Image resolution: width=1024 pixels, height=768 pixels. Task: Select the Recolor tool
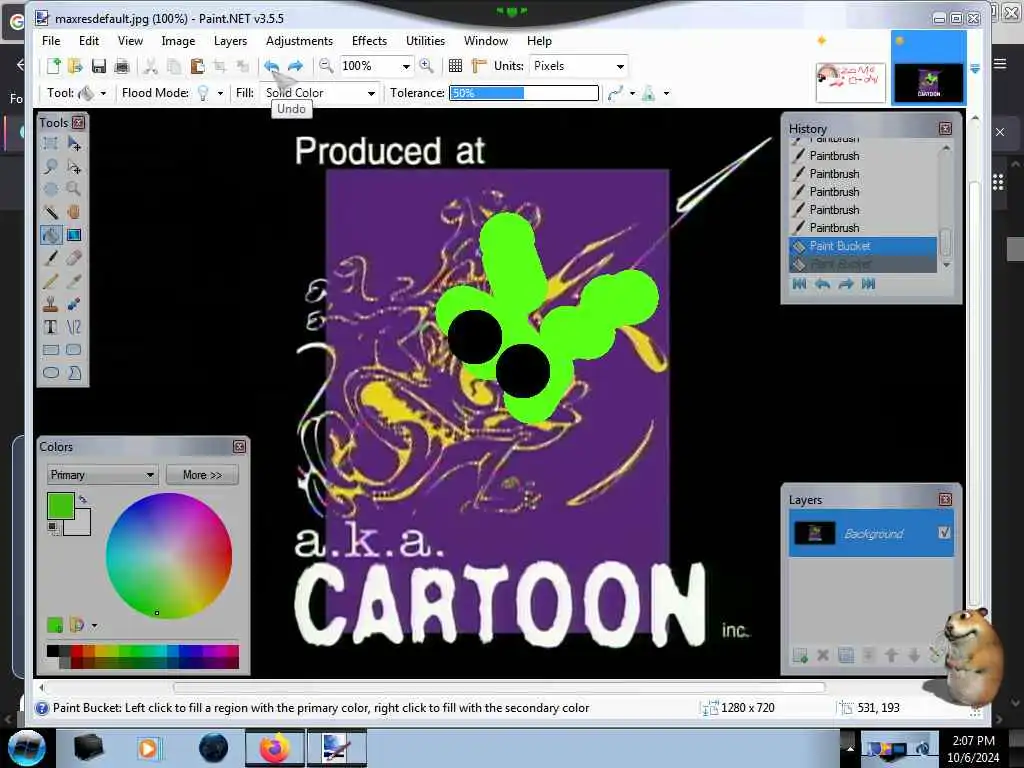(74, 304)
